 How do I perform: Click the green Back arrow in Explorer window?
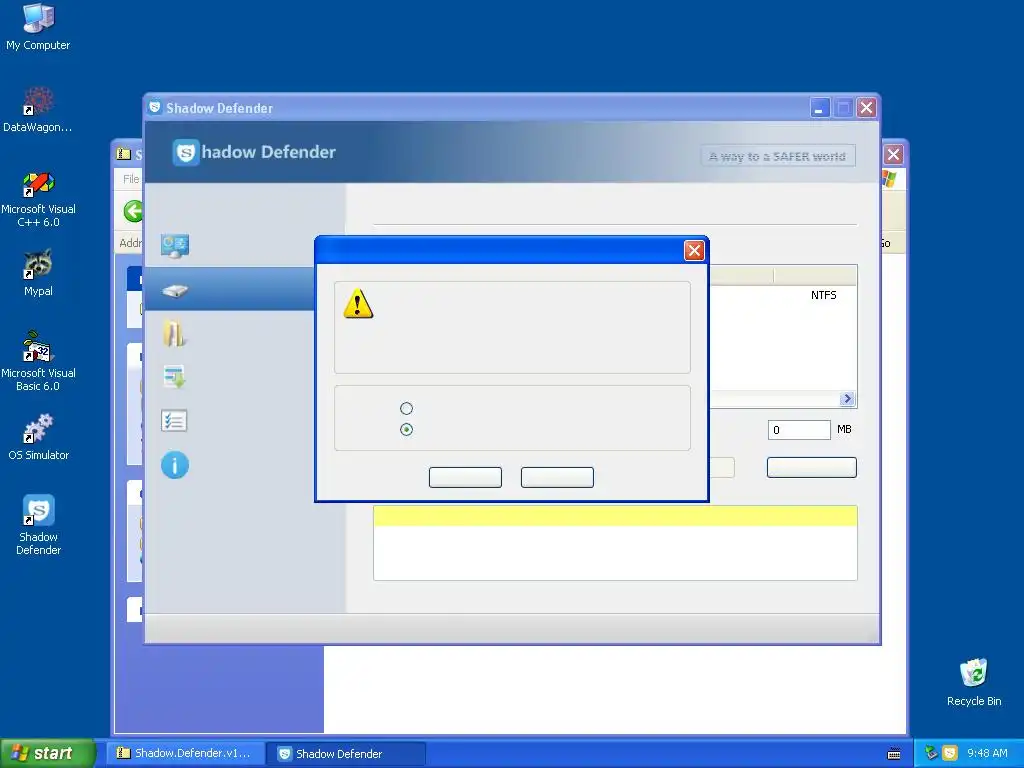click(x=134, y=211)
